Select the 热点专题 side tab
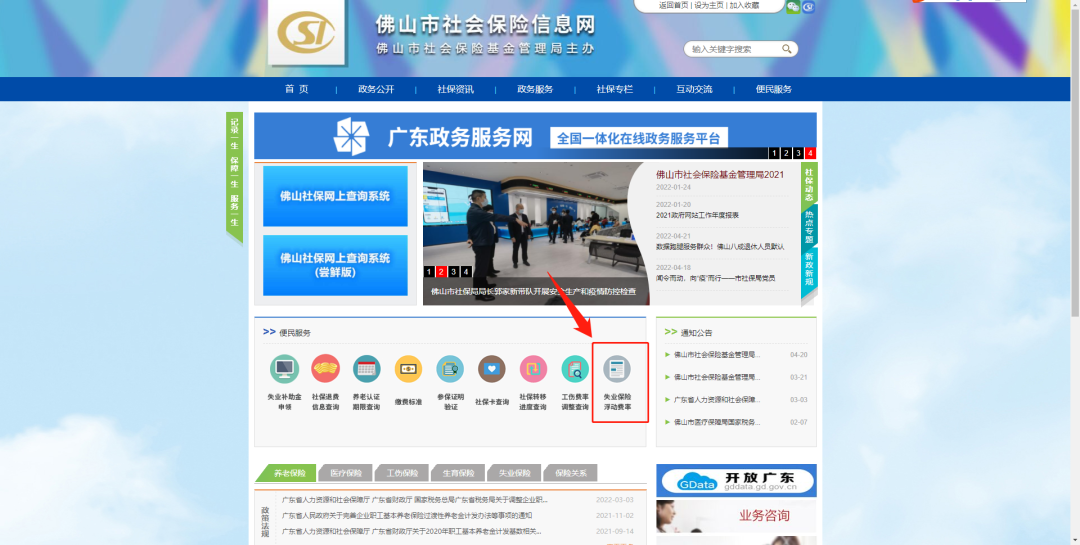Screen dimensions: 1080x545 809,227
